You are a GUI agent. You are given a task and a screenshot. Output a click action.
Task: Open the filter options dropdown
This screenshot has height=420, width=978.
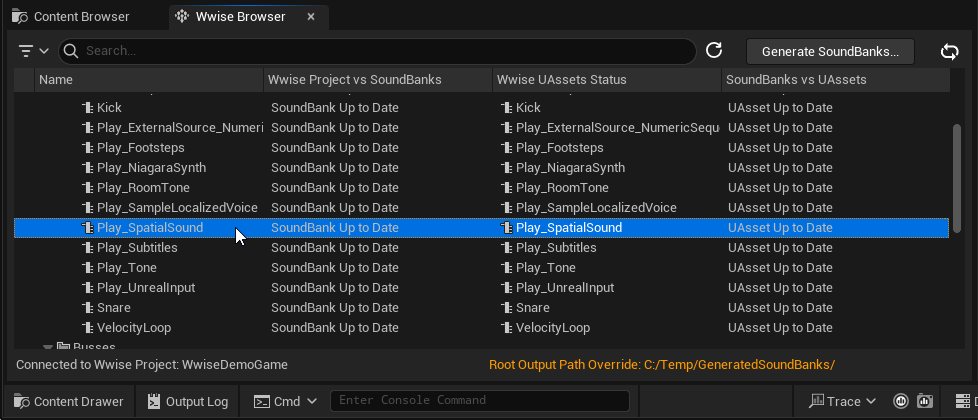(x=33, y=51)
